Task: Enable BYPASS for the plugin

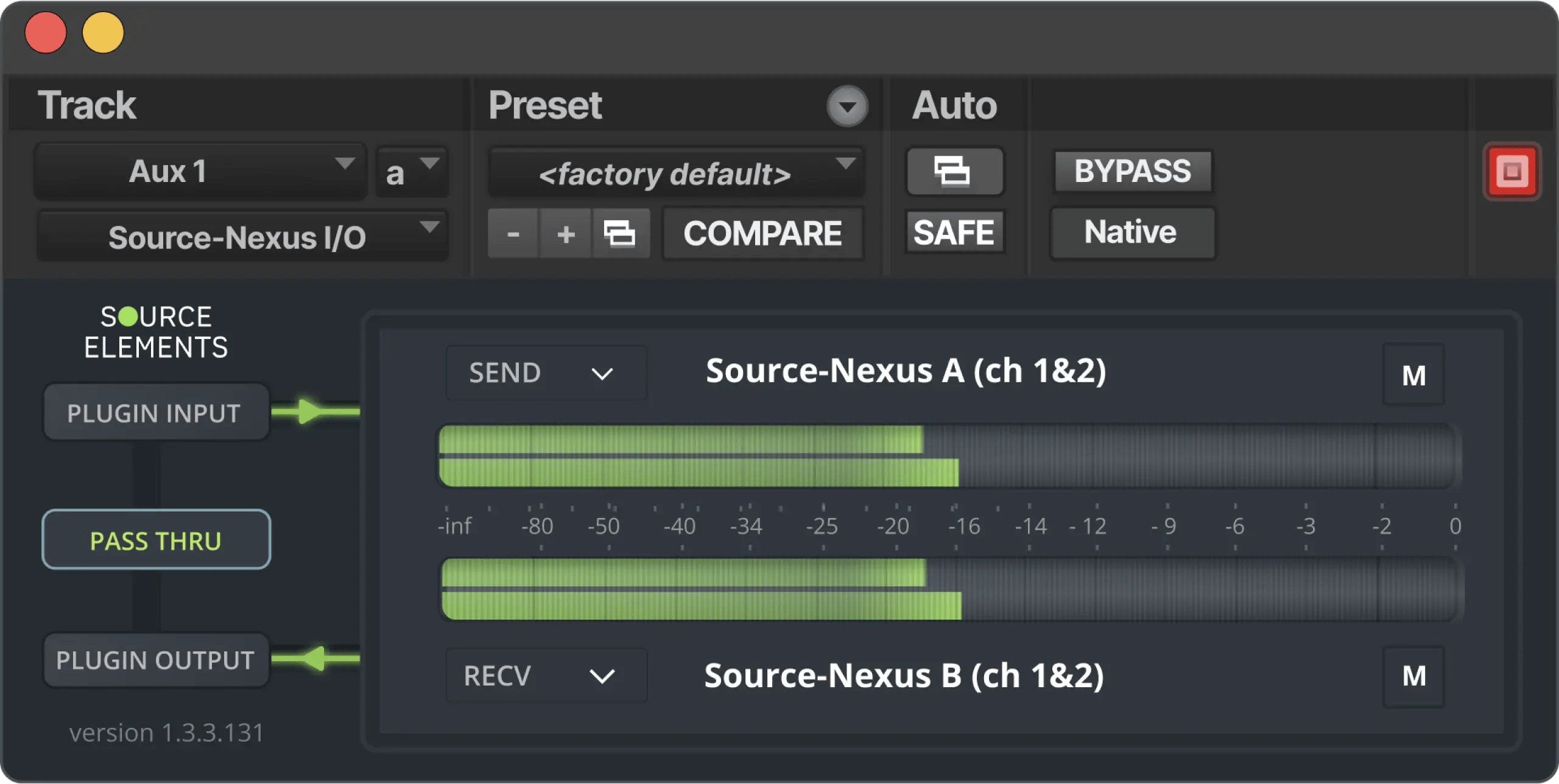Action: point(1131,171)
